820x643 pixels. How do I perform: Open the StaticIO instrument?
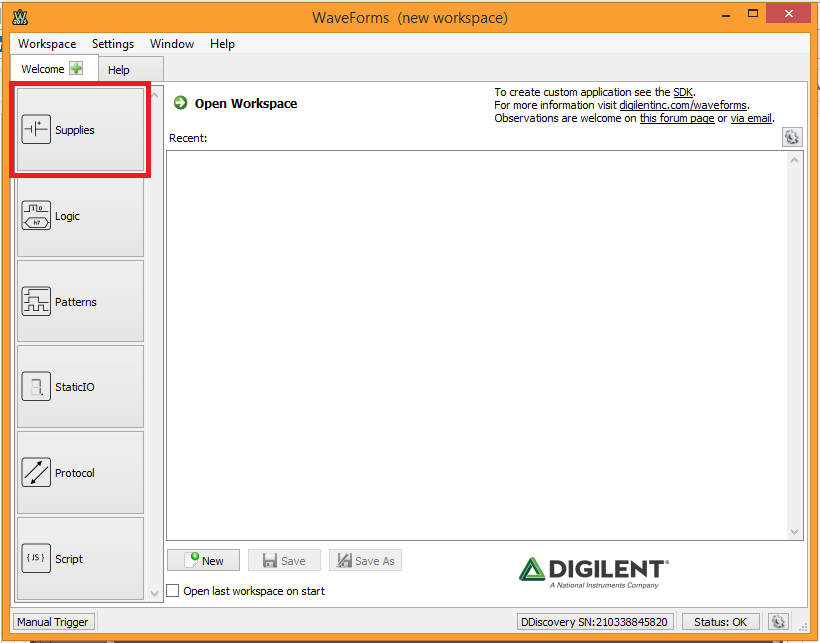click(80, 387)
